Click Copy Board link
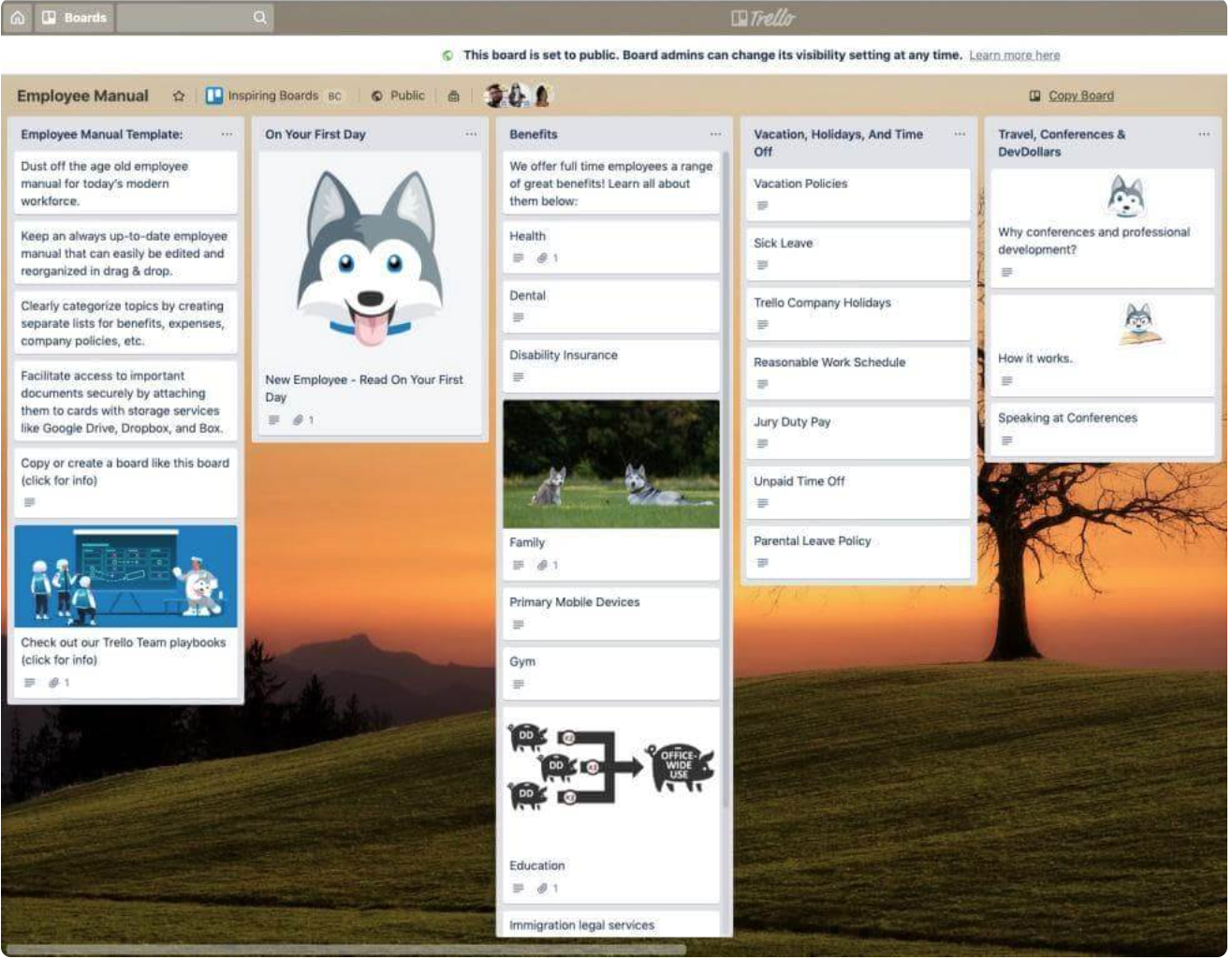Viewport: 1232px width, 959px height. [x=1072, y=96]
